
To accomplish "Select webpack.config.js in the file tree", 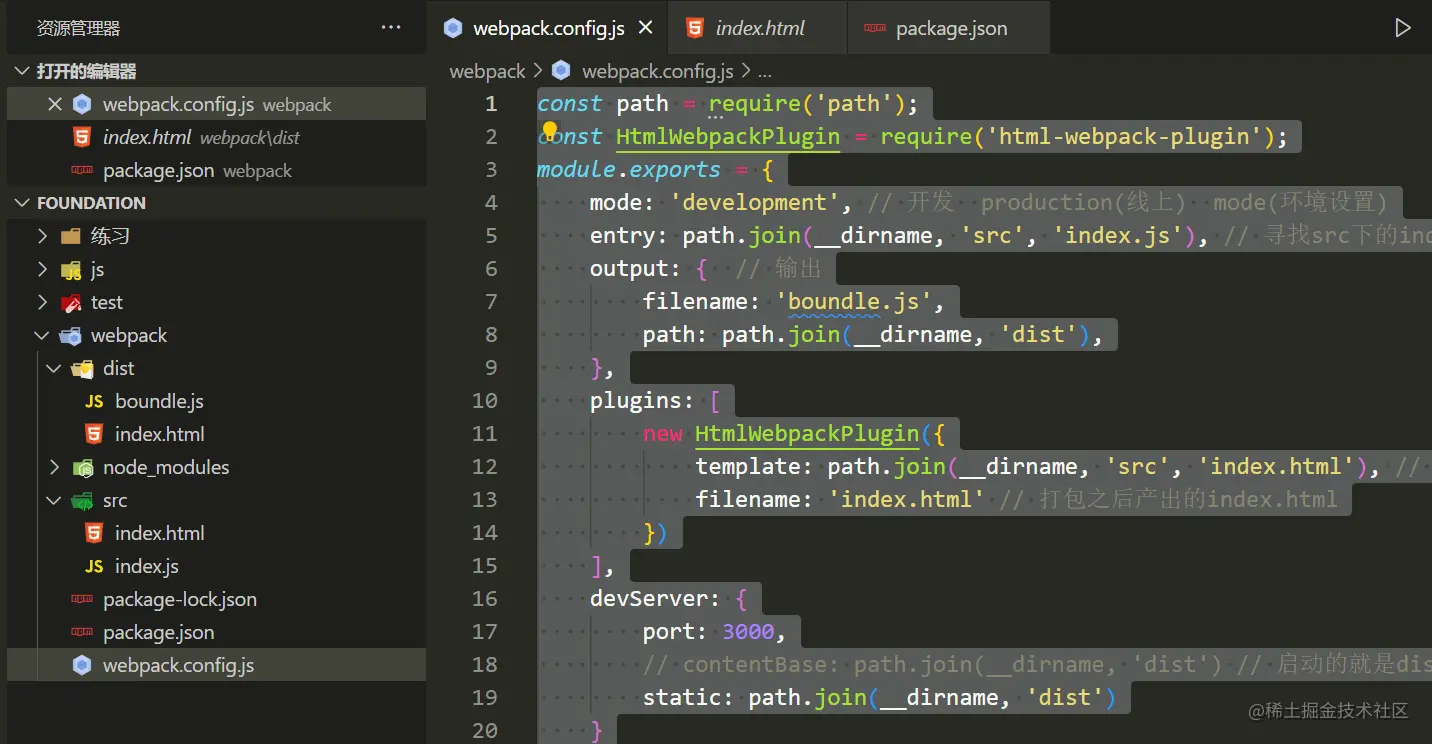I will coord(216,666).
